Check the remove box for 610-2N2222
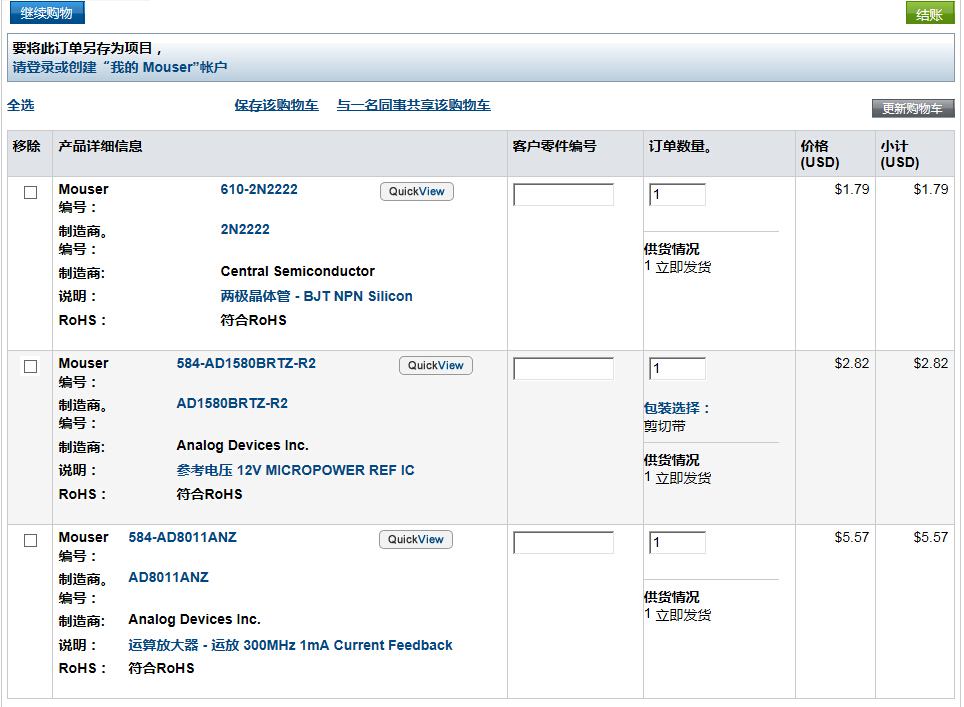 pos(30,192)
